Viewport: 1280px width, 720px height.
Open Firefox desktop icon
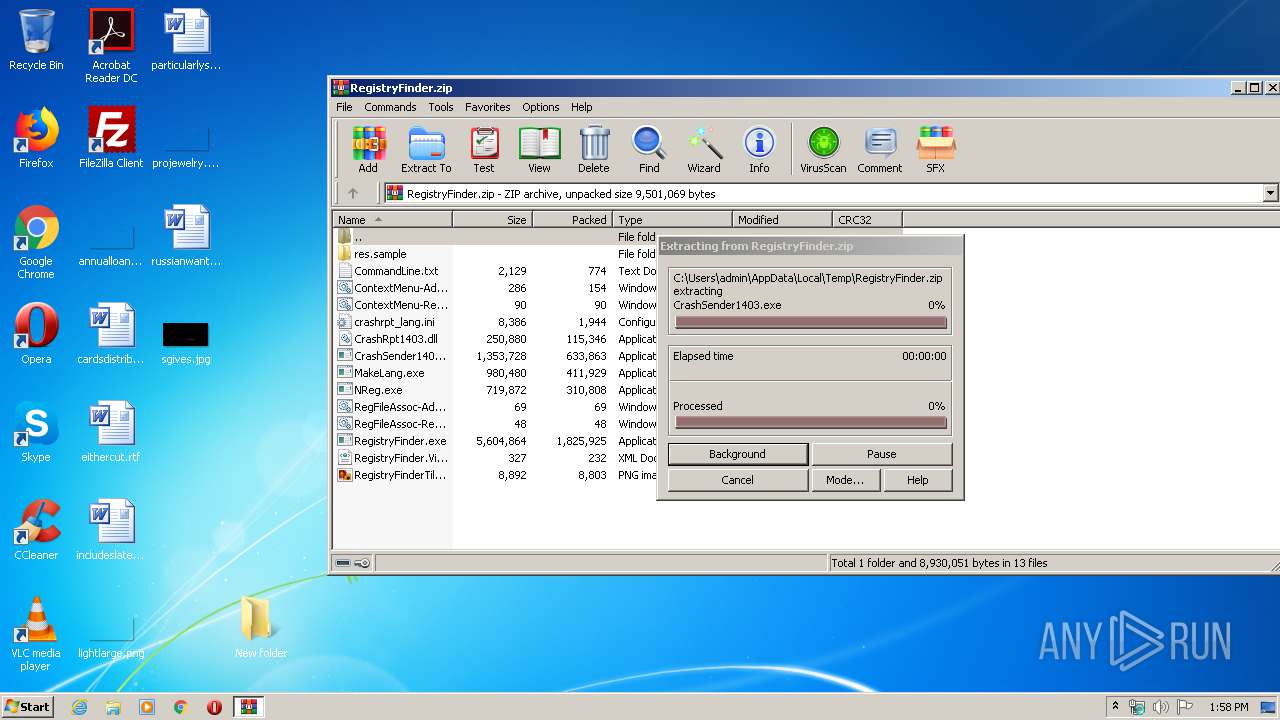(36, 138)
